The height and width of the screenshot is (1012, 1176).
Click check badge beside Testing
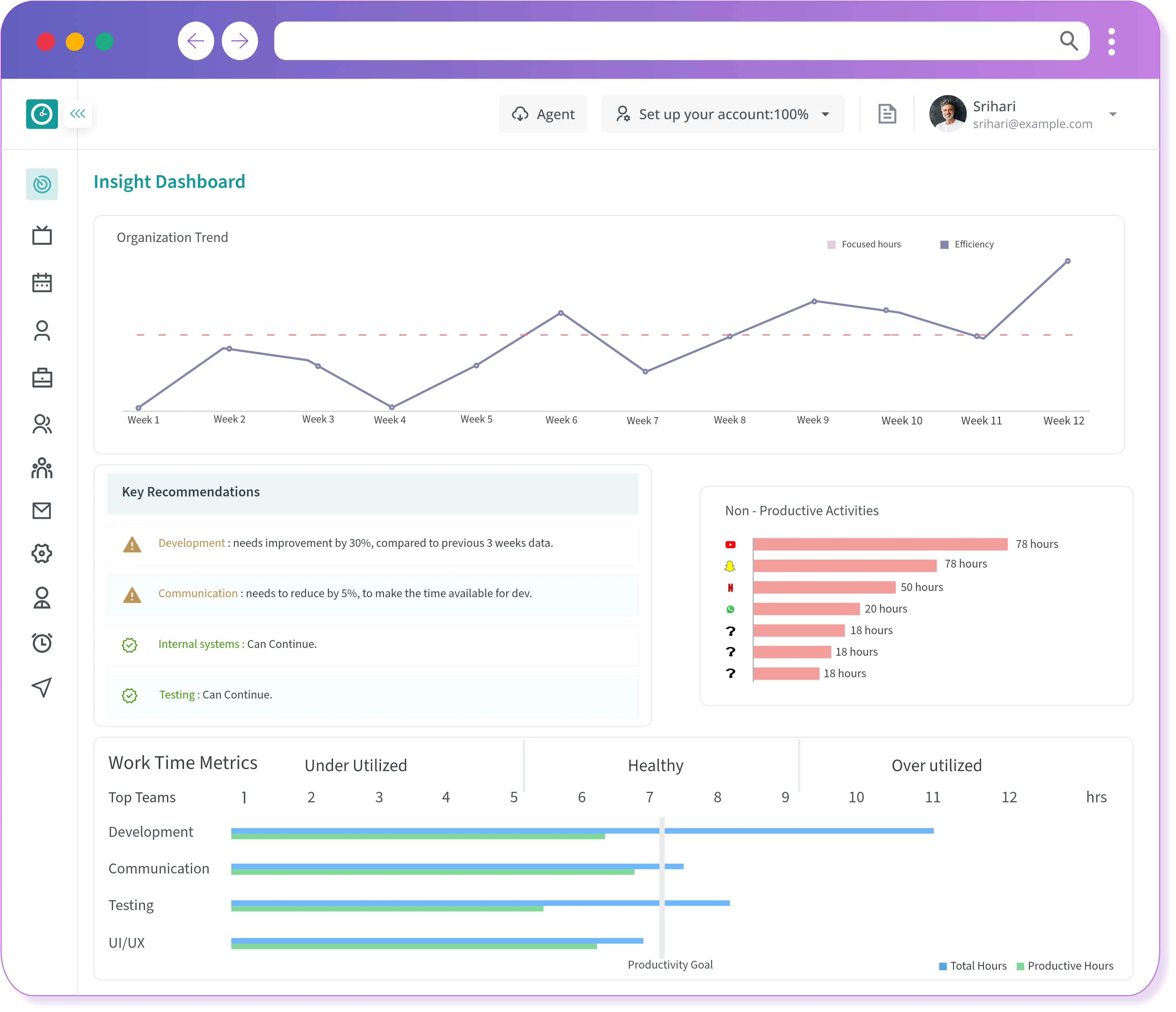click(x=129, y=696)
